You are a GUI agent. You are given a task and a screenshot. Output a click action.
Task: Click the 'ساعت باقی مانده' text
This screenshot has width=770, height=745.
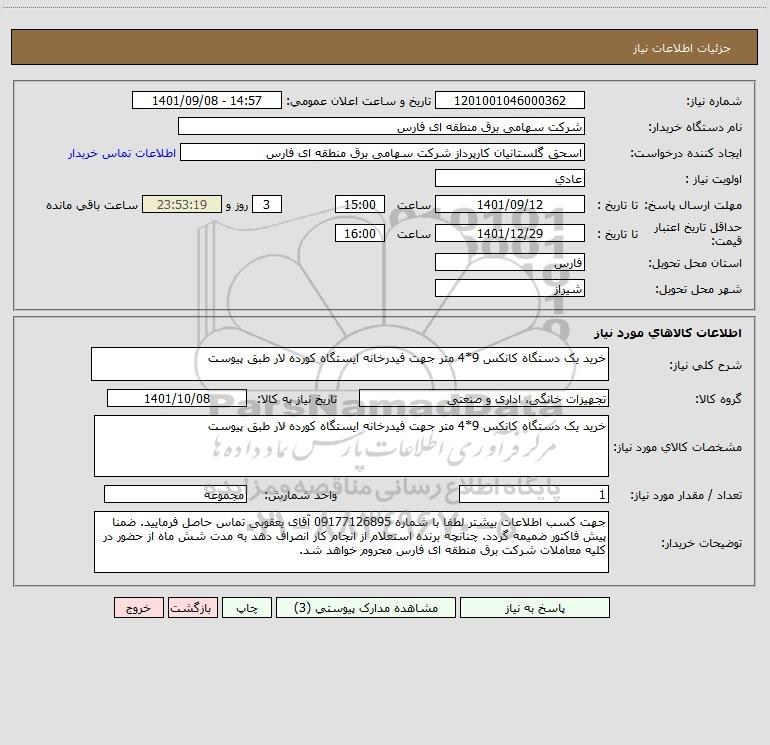click(x=92, y=205)
